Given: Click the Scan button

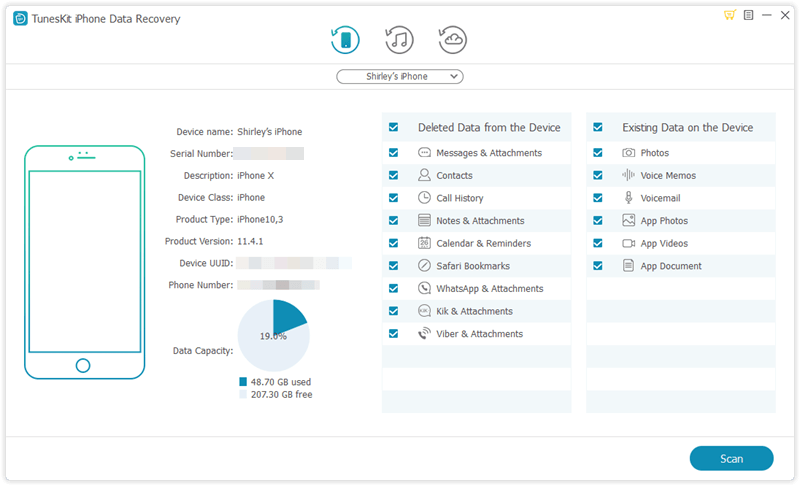Looking at the screenshot, I should click(731, 459).
